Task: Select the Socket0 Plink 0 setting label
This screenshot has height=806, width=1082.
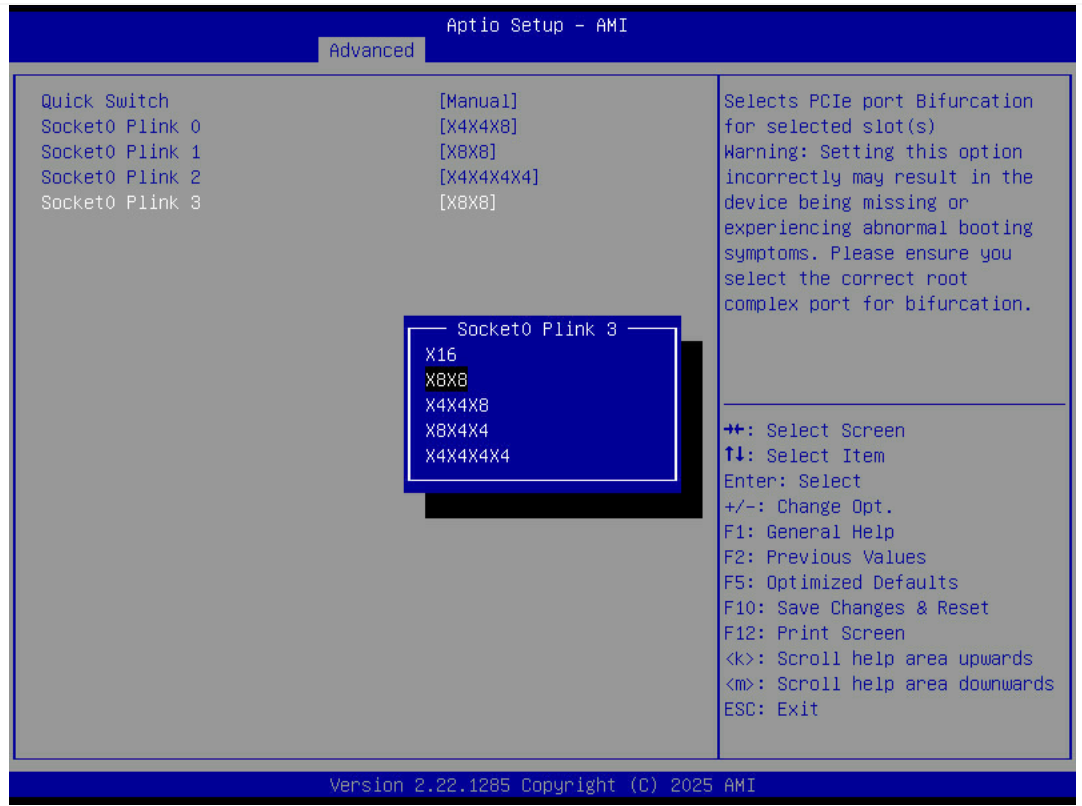Action: (121, 127)
